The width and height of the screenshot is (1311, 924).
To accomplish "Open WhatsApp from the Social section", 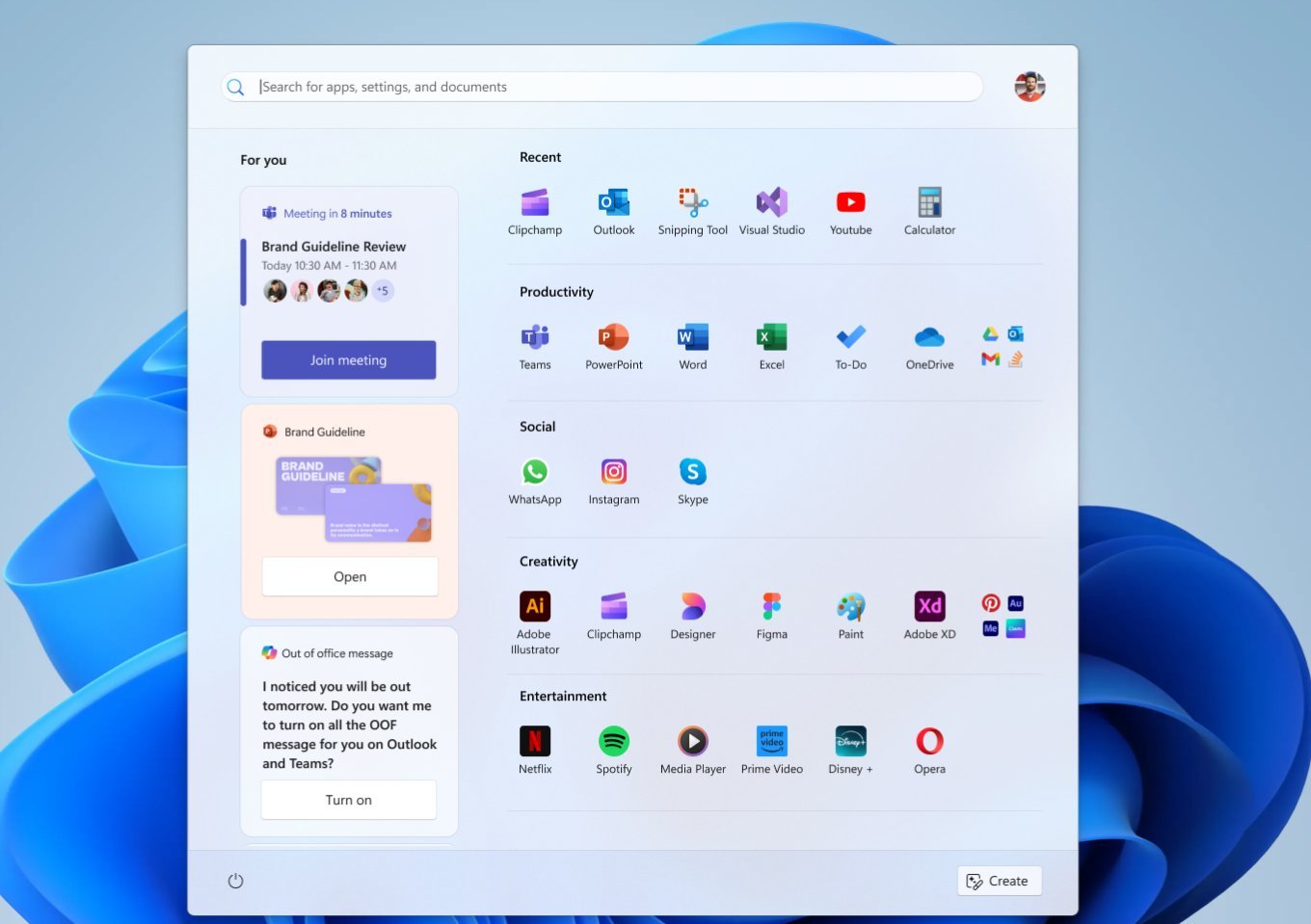I will click(535, 472).
